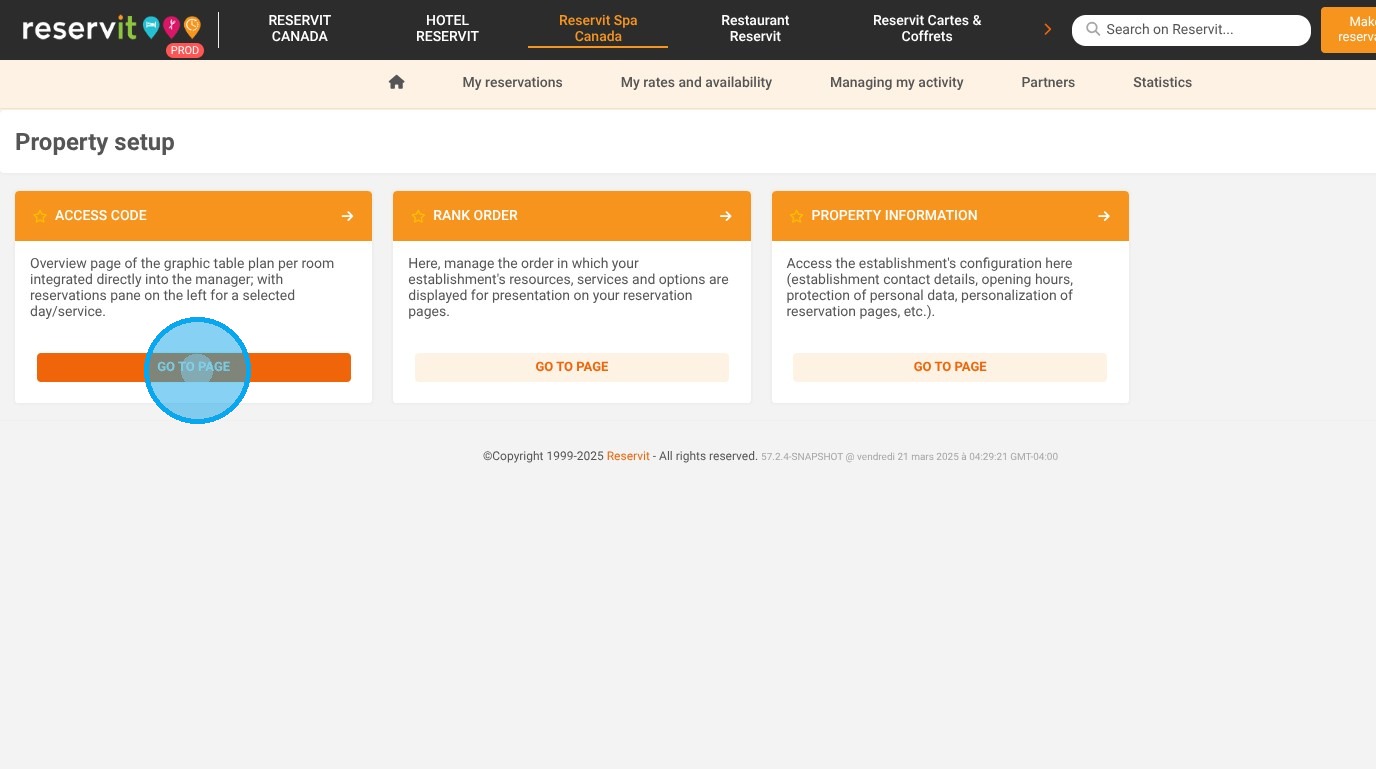Click the Make reservation orange button
The width and height of the screenshot is (1376, 769).
(x=1348, y=29)
